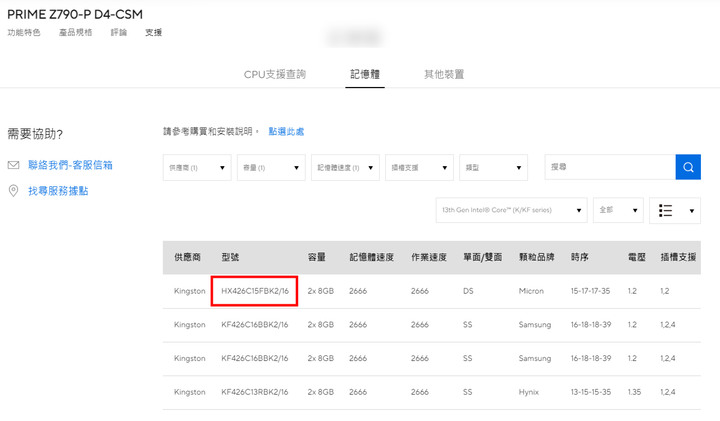
Task: Click the 時序 column header
Action: pyautogui.click(x=579, y=257)
